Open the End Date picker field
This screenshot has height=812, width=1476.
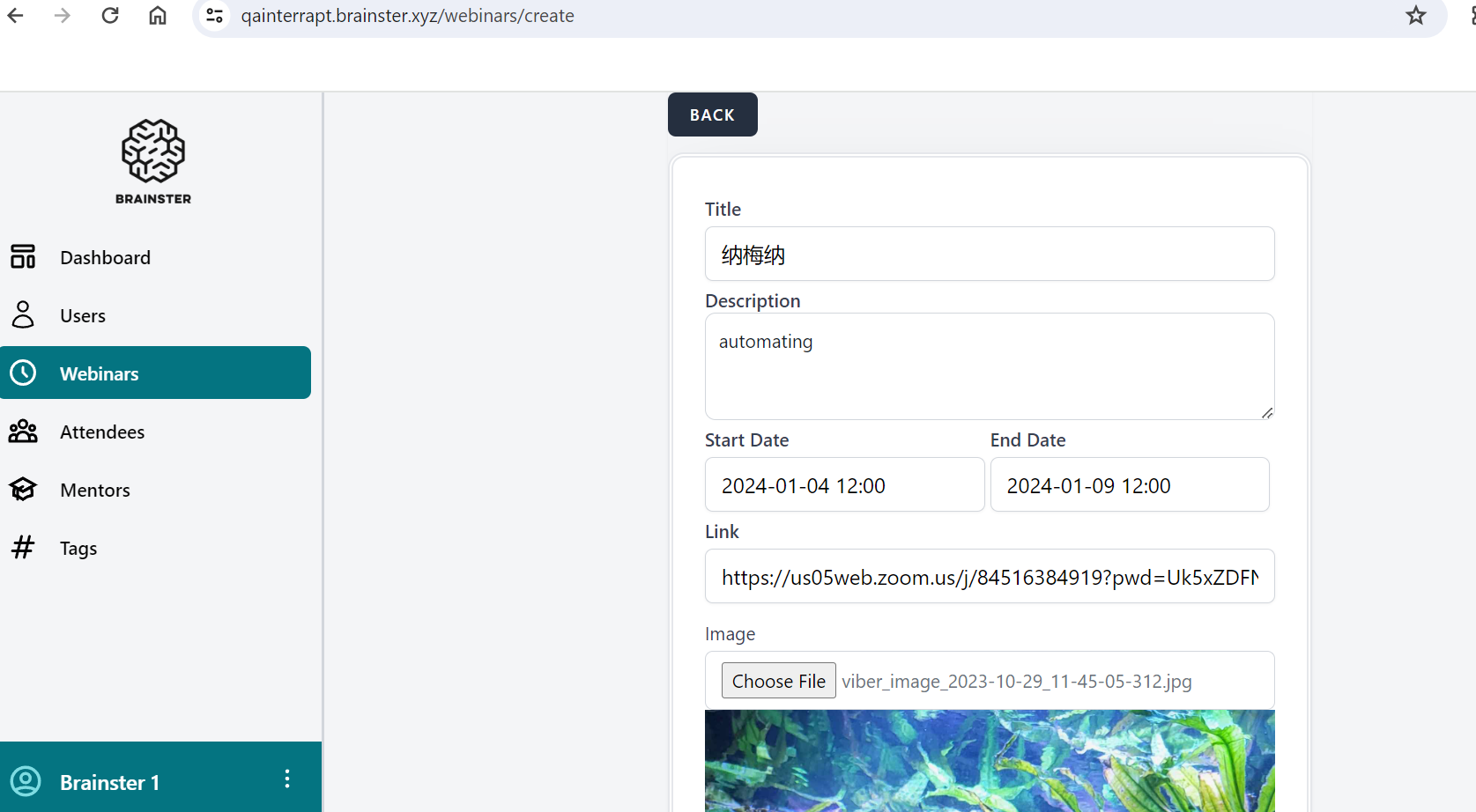(1129, 485)
